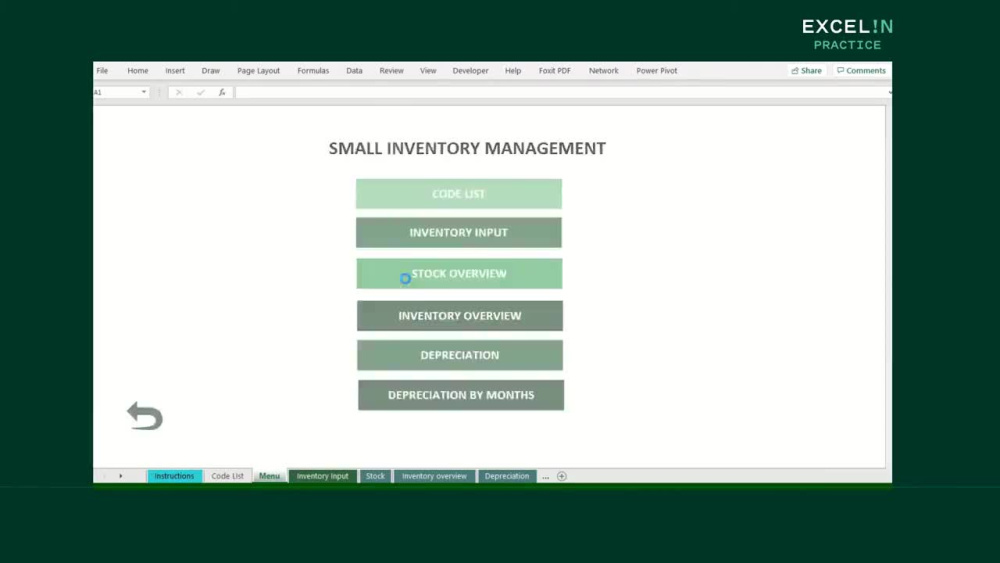Viewport: 1000px width, 563px height.
Task: Open the Foxit PDF tab
Action: (x=555, y=71)
